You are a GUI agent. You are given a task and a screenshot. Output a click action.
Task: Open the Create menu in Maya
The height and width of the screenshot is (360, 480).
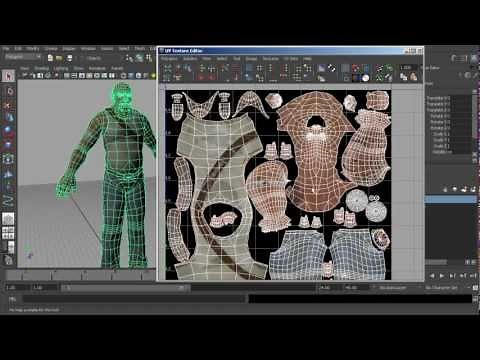[x=51, y=49]
